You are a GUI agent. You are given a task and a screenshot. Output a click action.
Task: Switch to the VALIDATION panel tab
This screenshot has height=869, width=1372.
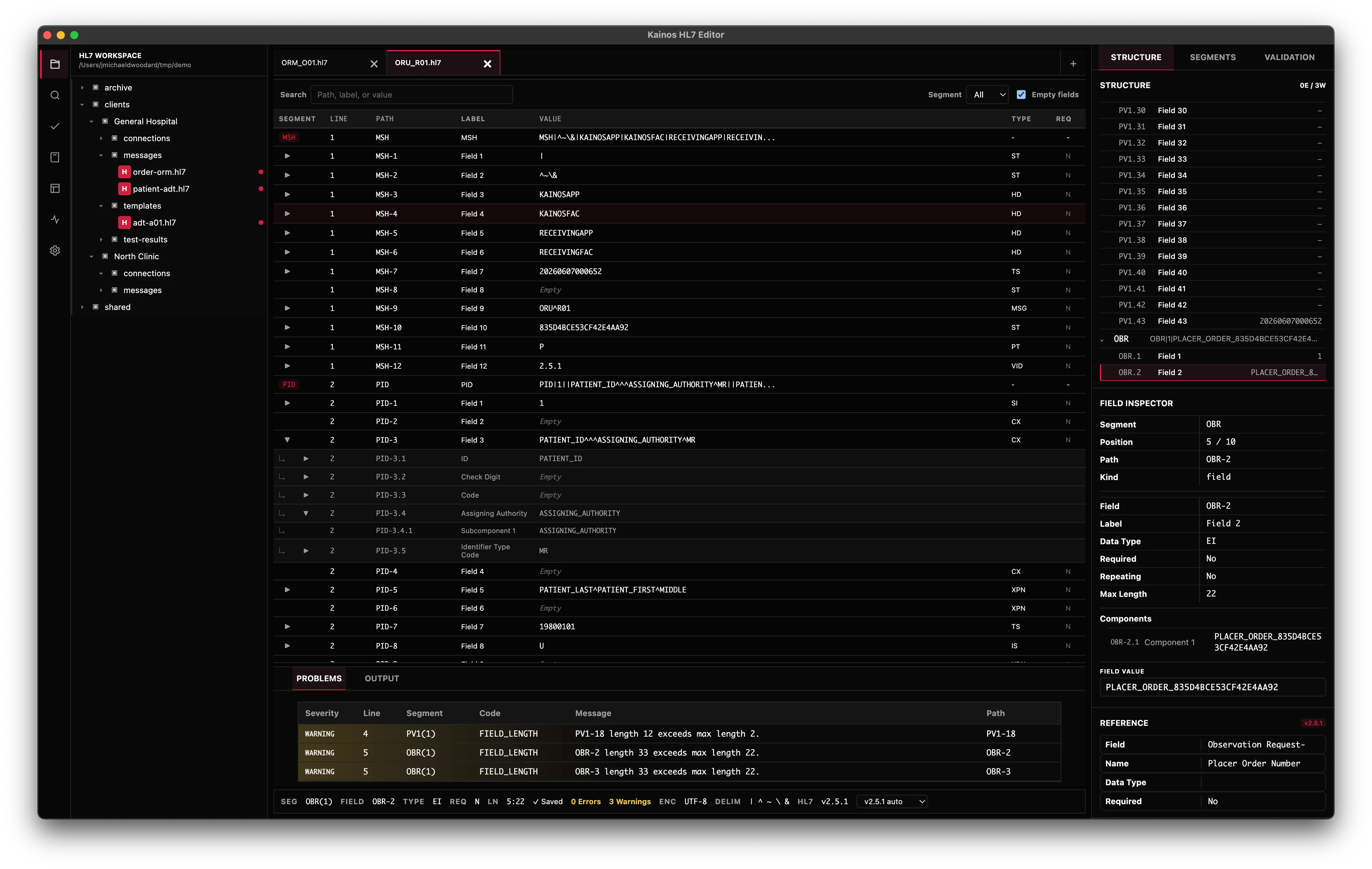click(x=1289, y=57)
